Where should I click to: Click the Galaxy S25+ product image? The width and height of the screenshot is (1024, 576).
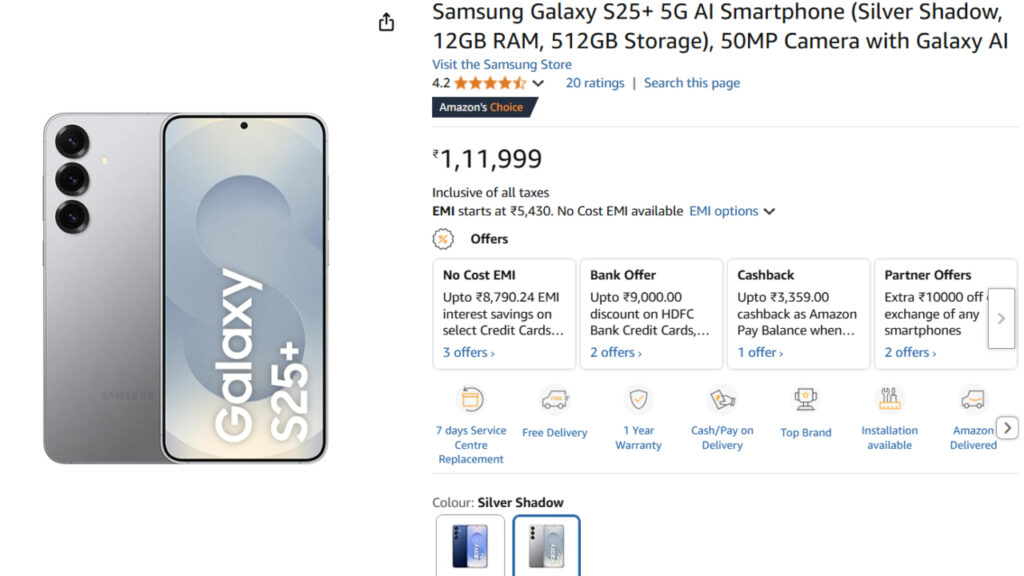[x=186, y=288]
